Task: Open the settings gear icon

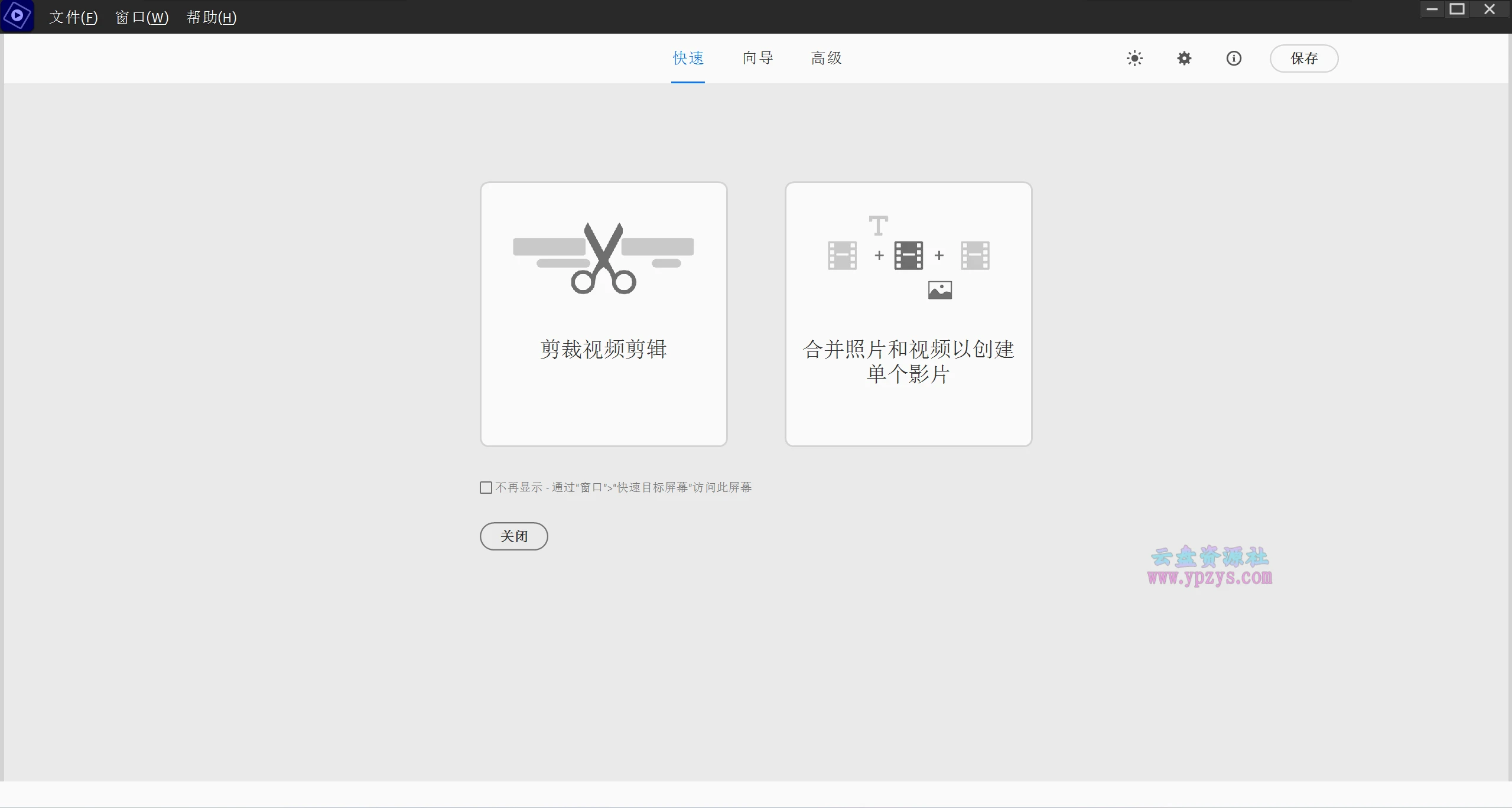Action: [1184, 58]
